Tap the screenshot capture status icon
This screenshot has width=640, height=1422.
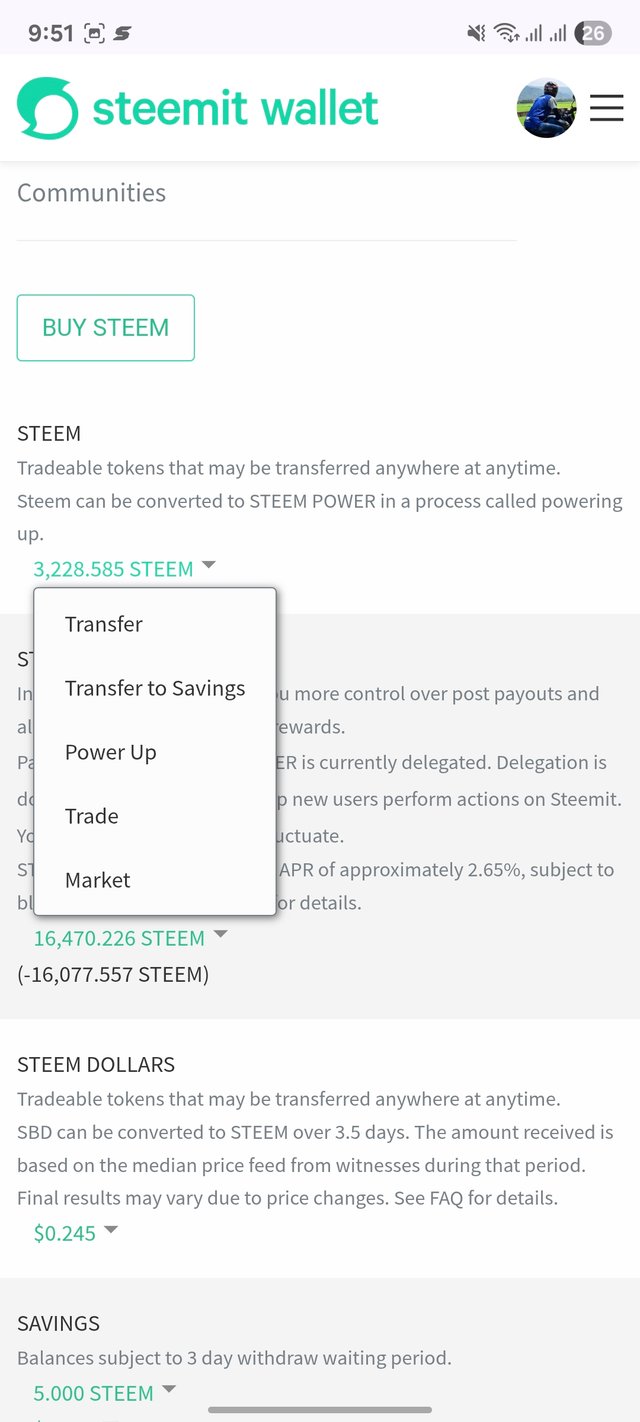point(95,33)
